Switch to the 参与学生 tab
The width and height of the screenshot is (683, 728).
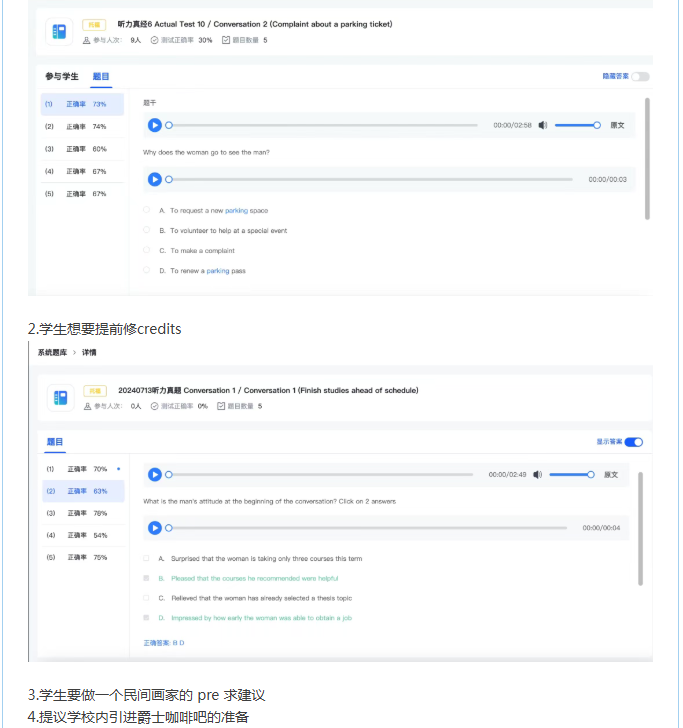pyautogui.click(x=62, y=76)
